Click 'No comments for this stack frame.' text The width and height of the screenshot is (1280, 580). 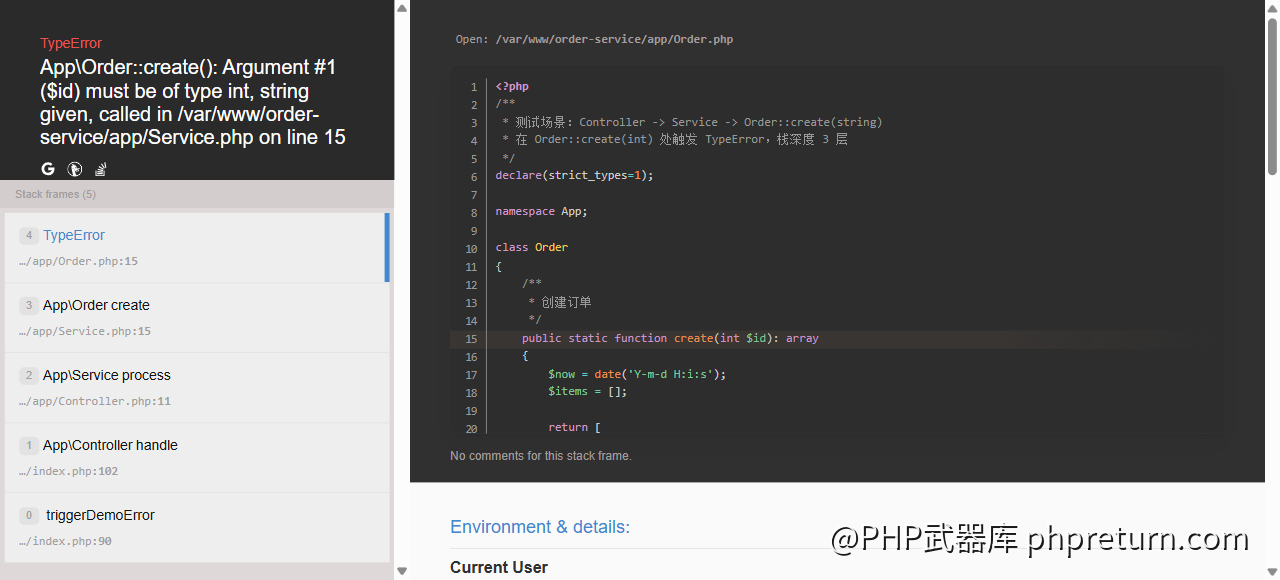tap(541, 456)
